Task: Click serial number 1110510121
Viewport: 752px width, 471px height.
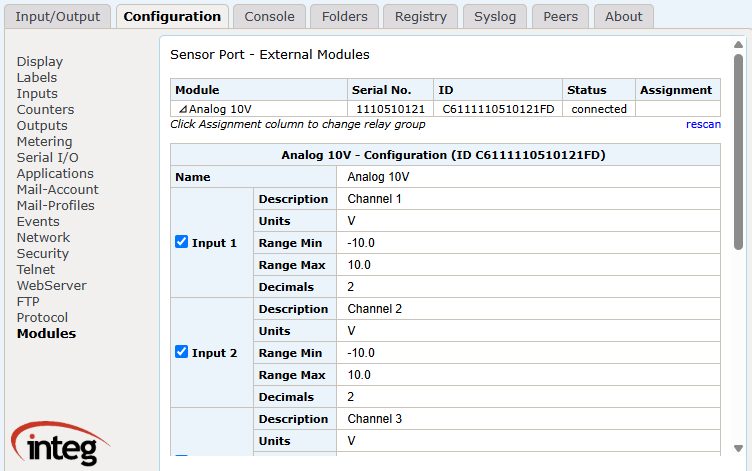Action: pos(390,109)
